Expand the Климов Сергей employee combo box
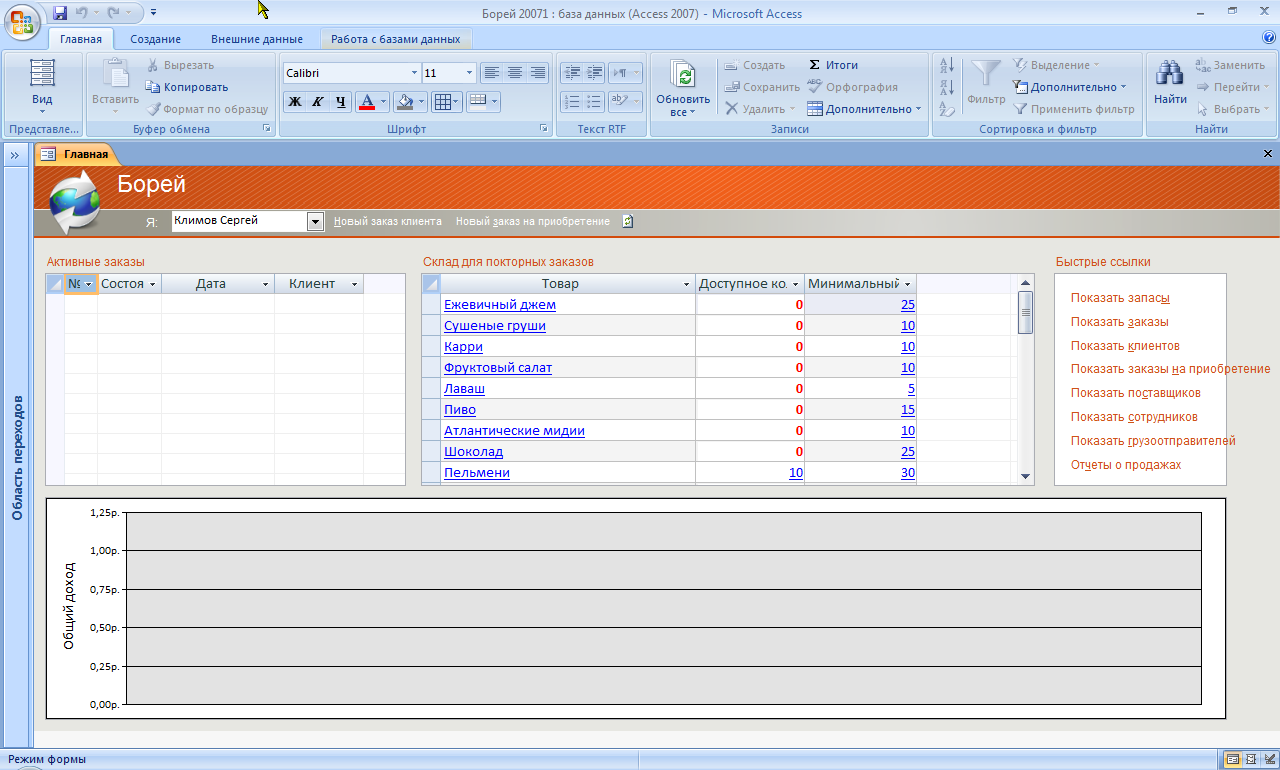1280x770 pixels. point(316,222)
